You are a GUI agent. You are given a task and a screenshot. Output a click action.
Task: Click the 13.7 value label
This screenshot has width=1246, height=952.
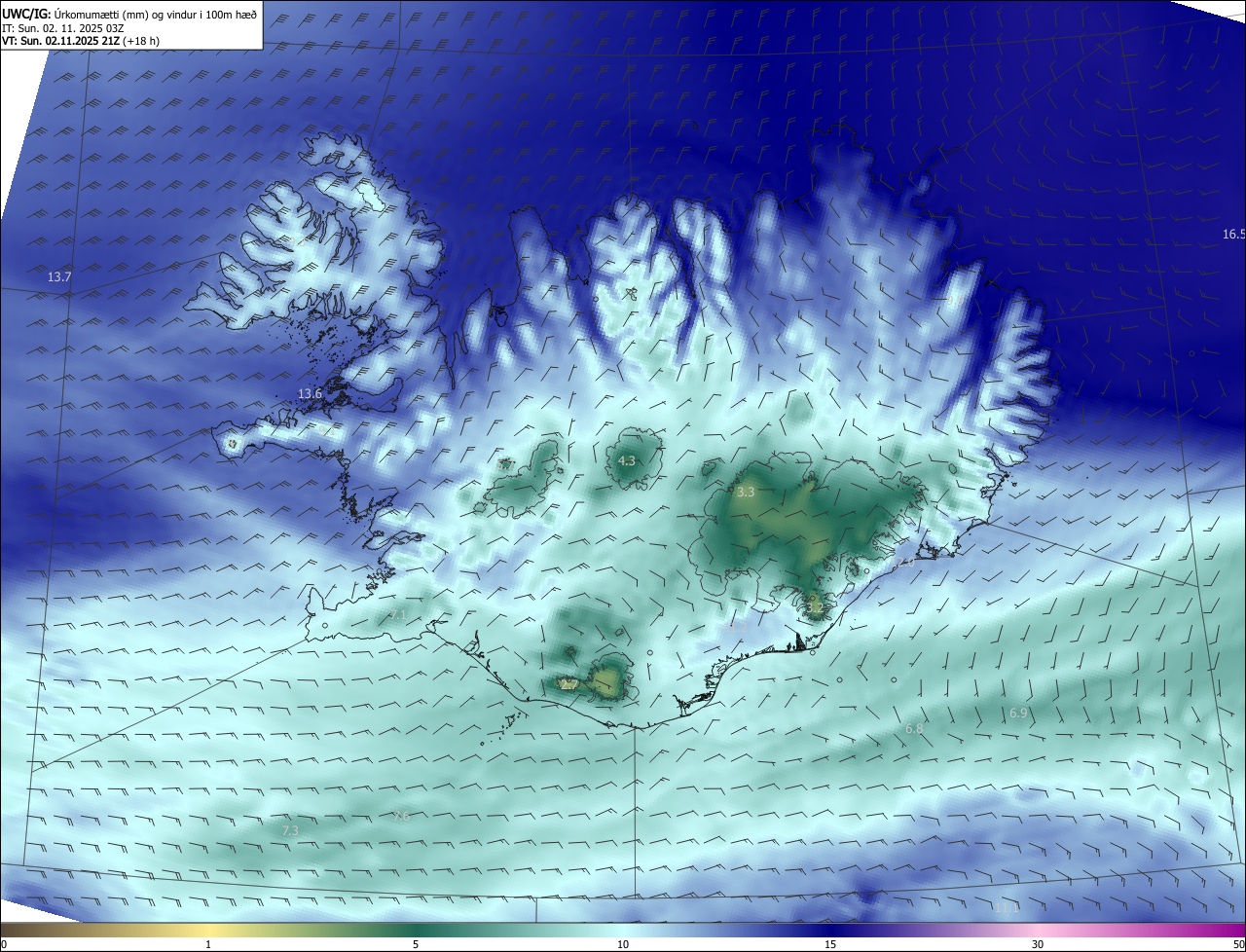[x=59, y=277]
